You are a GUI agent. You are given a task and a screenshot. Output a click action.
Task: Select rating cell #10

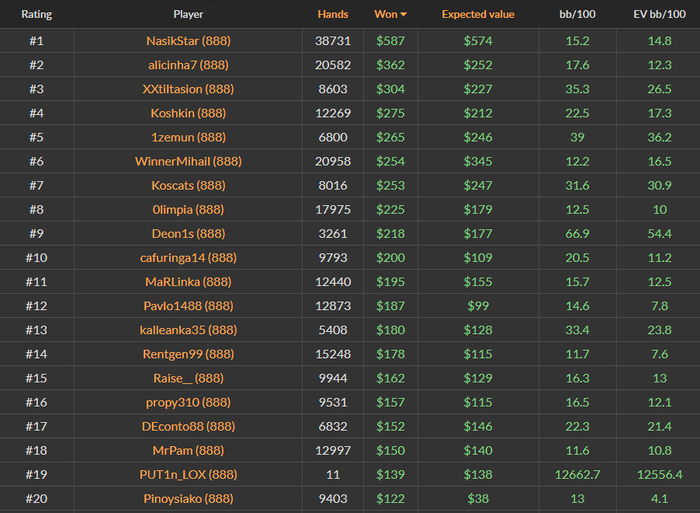(37, 258)
